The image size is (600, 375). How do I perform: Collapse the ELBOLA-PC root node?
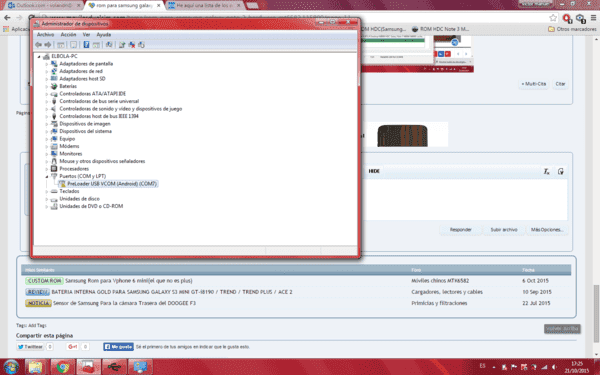(x=39, y=56)
